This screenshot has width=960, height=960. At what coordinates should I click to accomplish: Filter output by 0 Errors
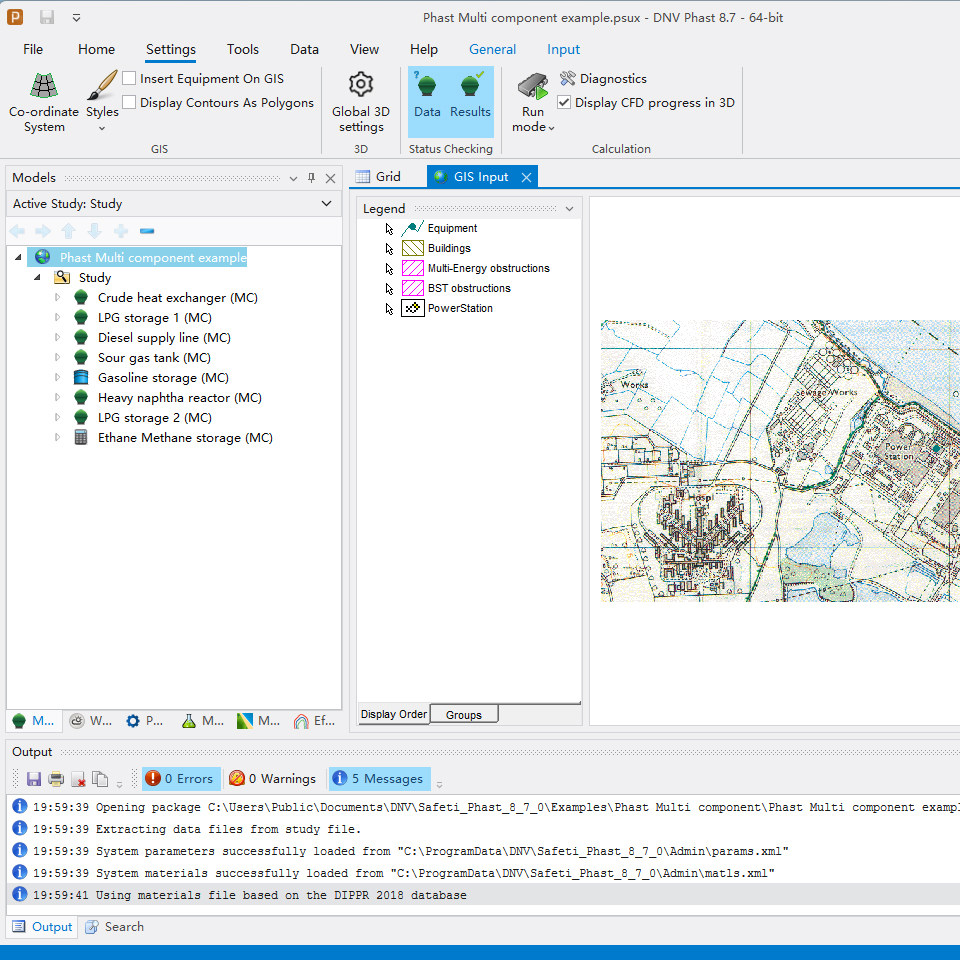click(x=179, y=779)
